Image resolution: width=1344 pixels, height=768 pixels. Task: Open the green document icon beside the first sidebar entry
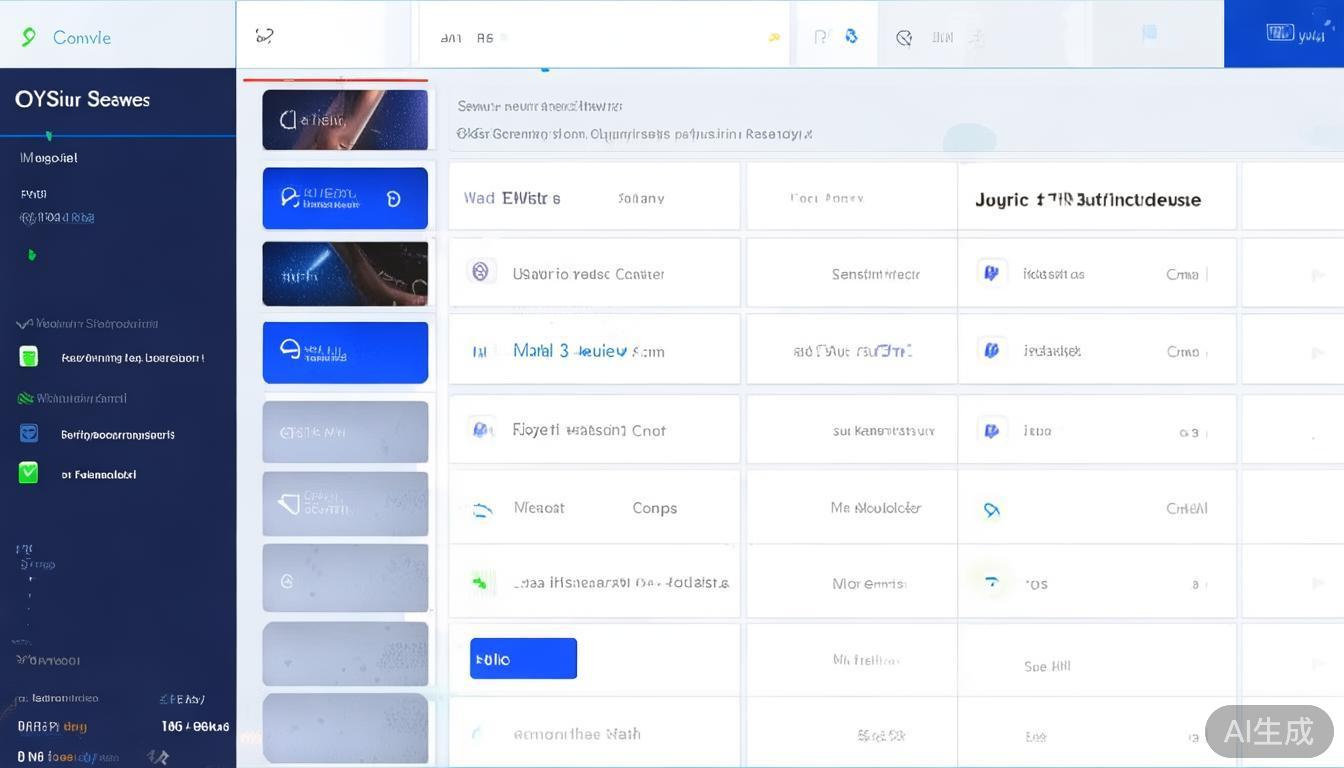pyautogui.click(x=28, y=356)
